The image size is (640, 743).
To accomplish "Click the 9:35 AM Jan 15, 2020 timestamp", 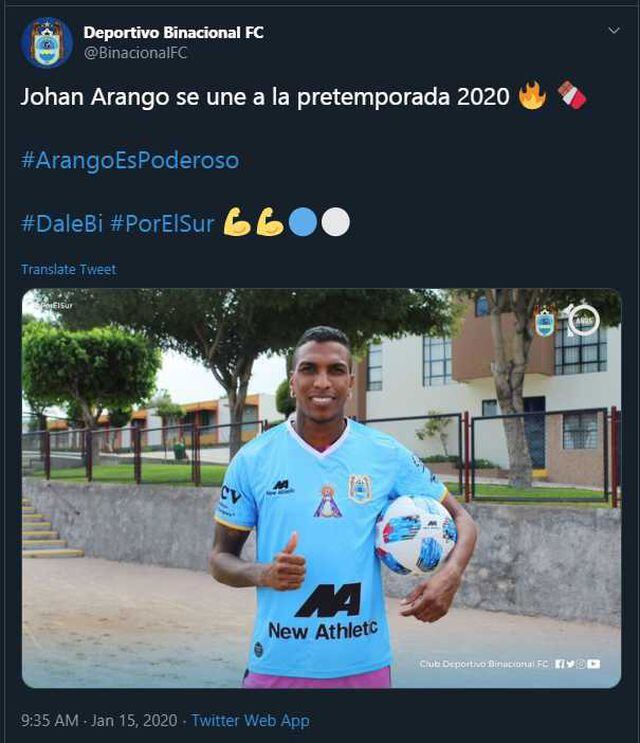I will pyautogui.click(x=99, y=720).
